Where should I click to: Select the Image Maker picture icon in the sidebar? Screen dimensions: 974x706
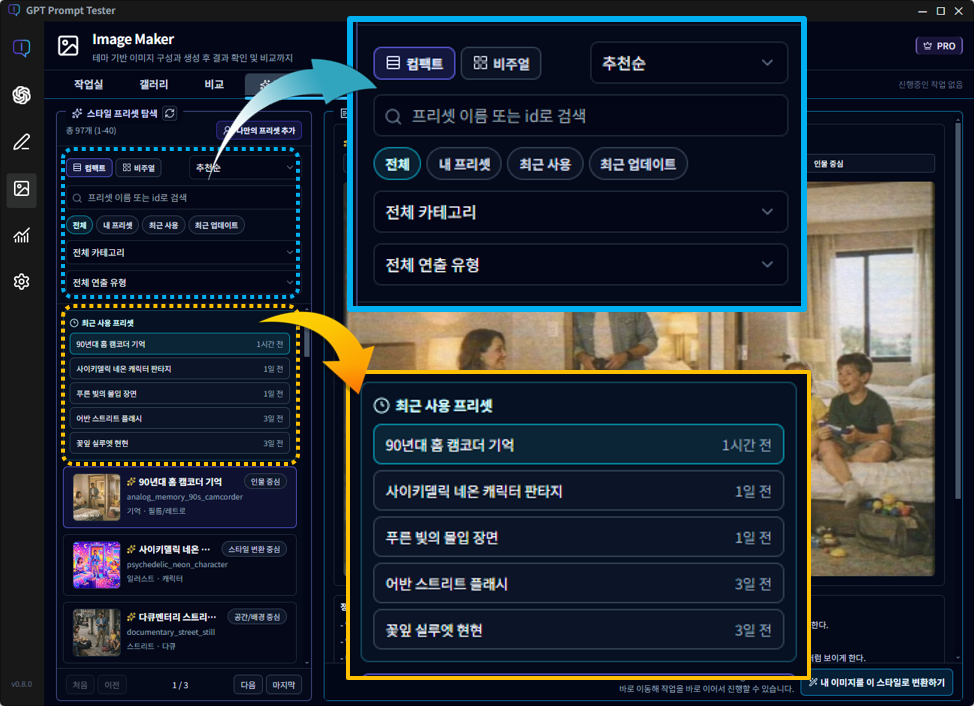pyautogui.click(x=21, y=189)
